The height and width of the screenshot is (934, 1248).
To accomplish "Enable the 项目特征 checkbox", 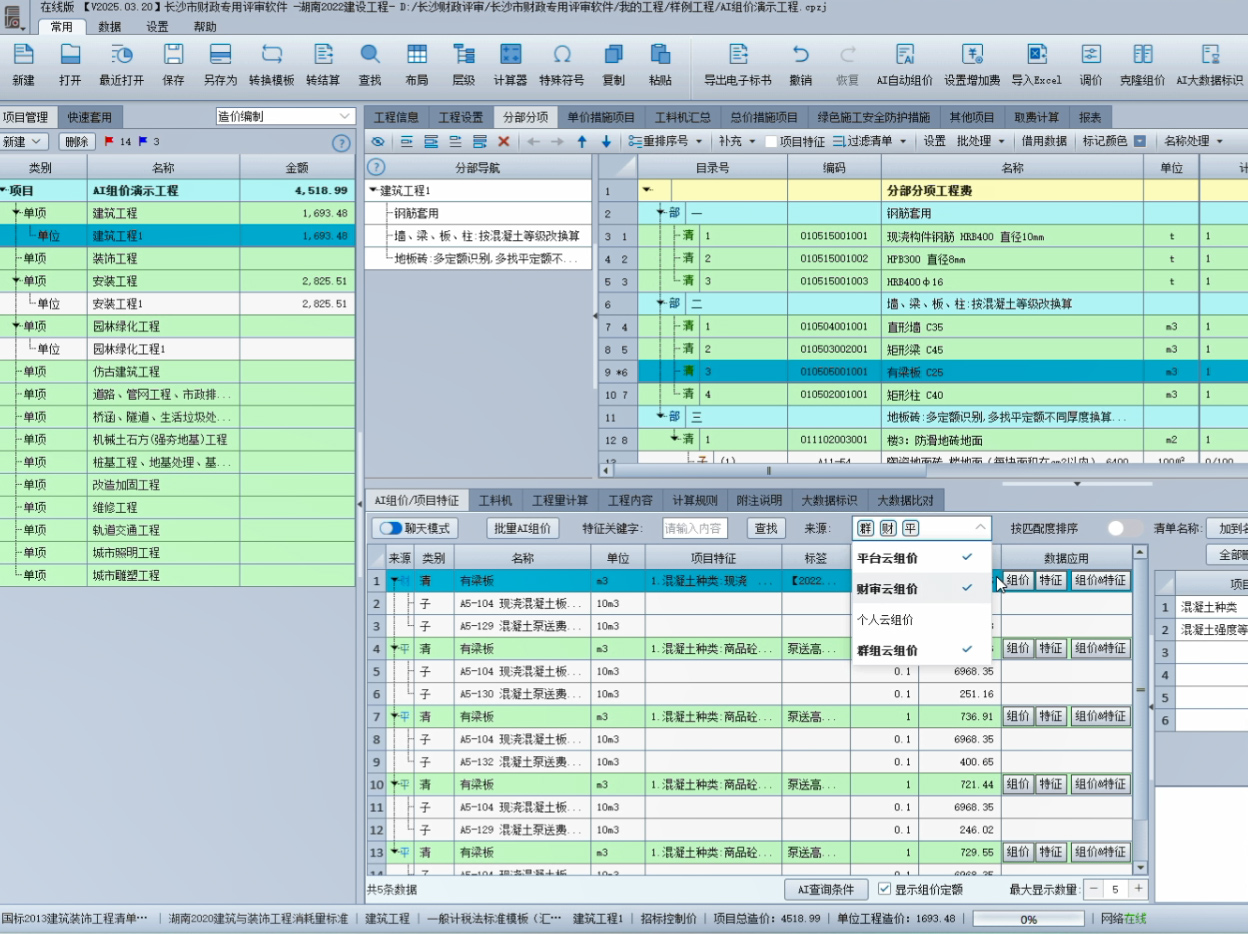I will [771, 142].
